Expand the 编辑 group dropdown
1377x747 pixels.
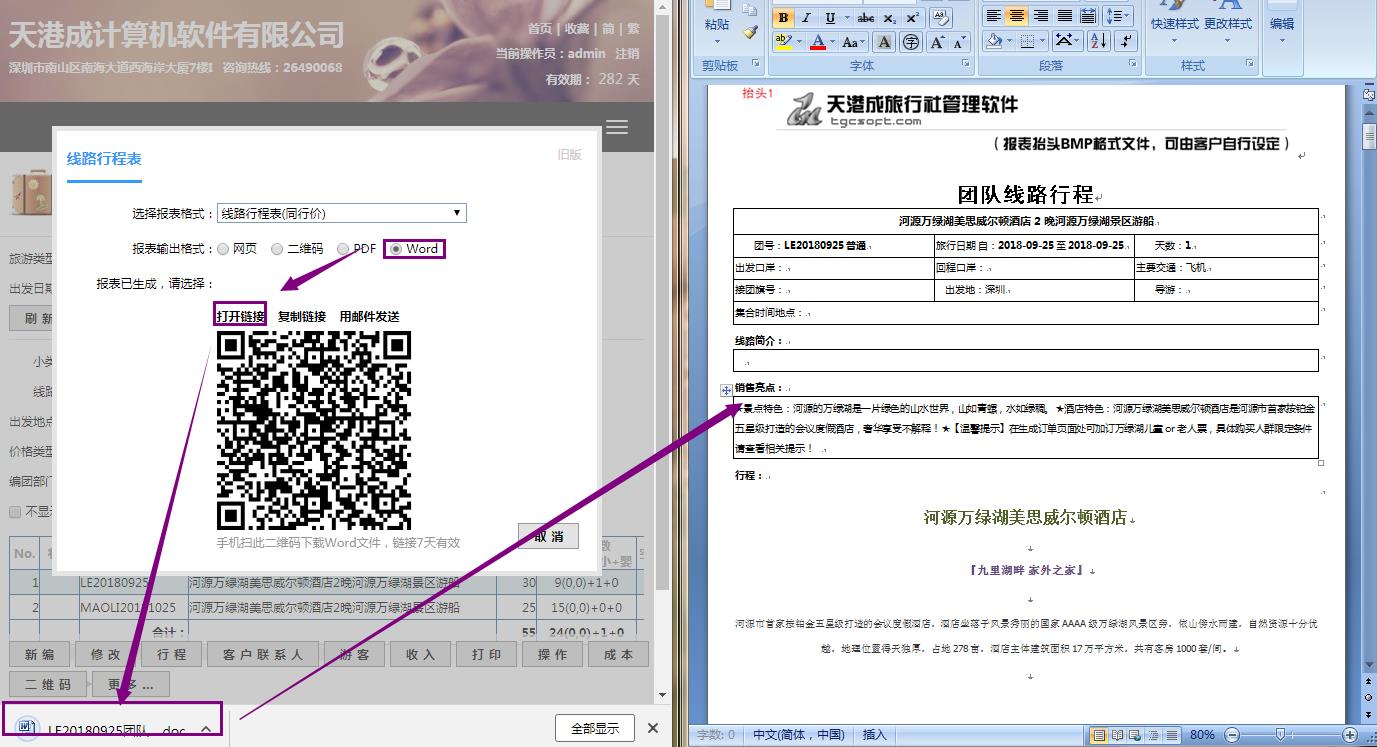1282,40
